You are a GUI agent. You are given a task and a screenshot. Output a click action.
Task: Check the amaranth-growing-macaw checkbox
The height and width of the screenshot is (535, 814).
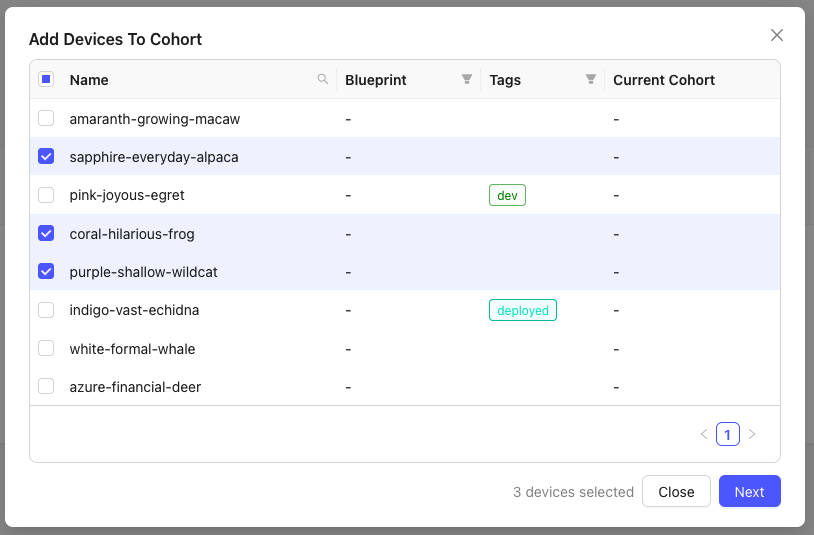46,118
